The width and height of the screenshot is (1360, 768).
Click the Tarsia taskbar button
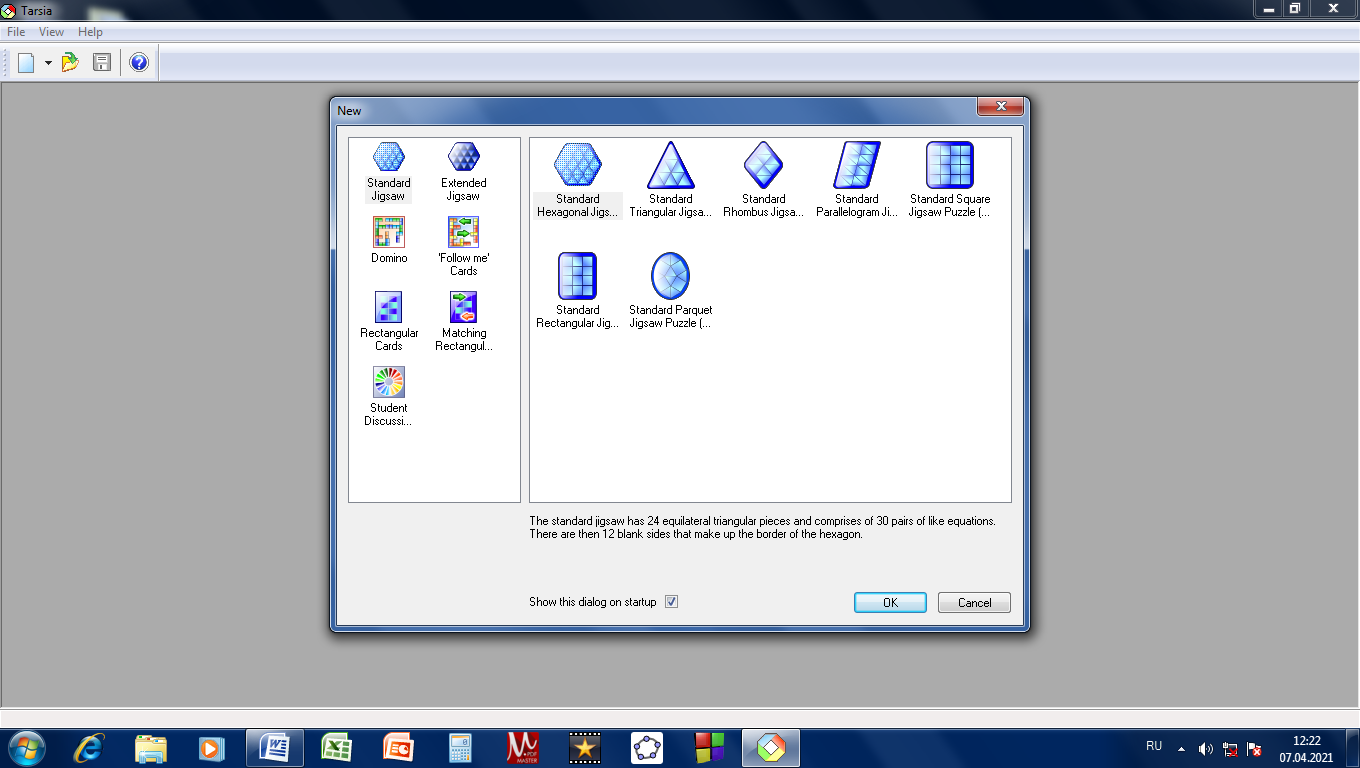(x=770, y=748)
